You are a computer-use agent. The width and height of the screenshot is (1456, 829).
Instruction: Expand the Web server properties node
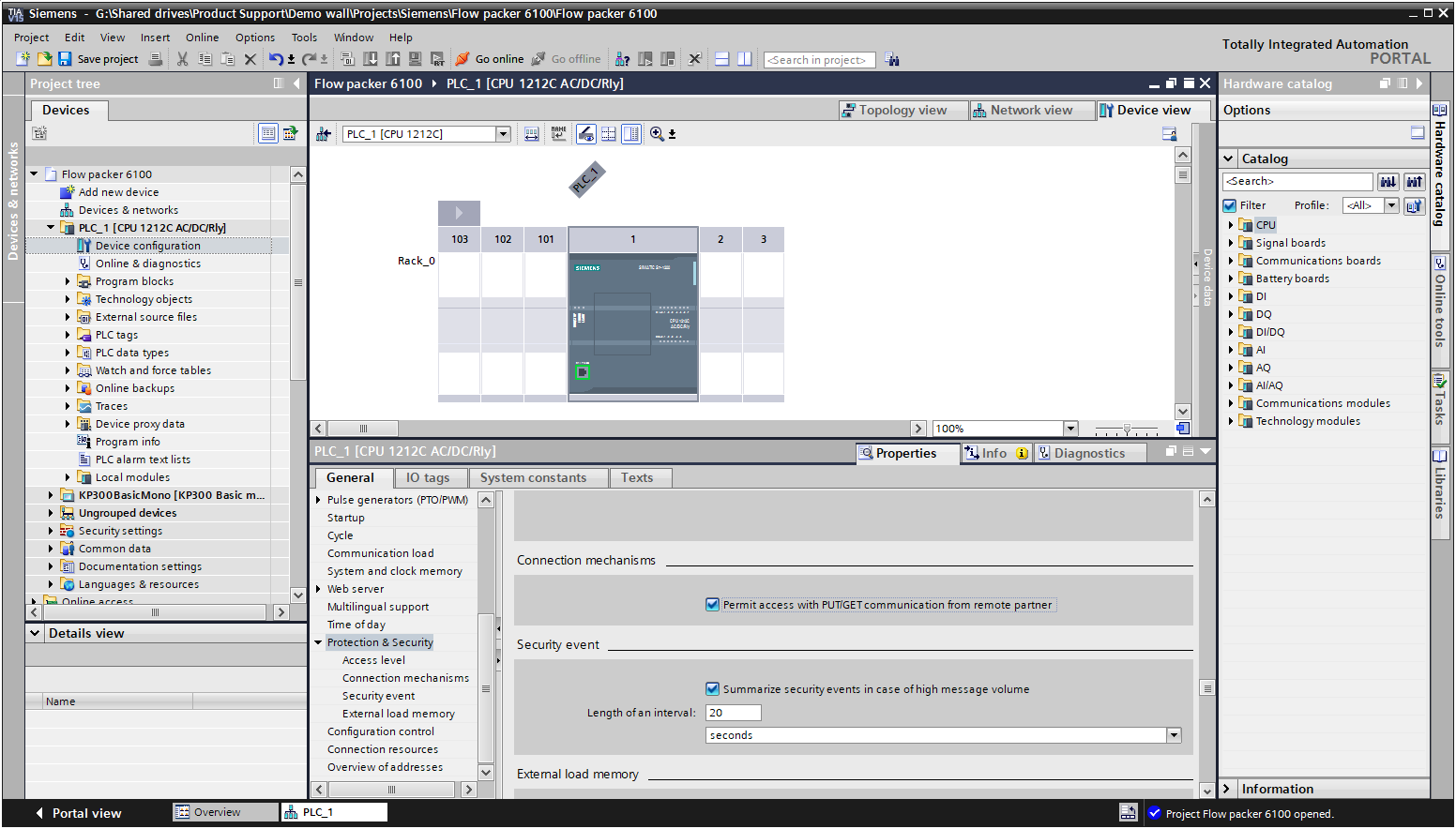pos(318,589)
